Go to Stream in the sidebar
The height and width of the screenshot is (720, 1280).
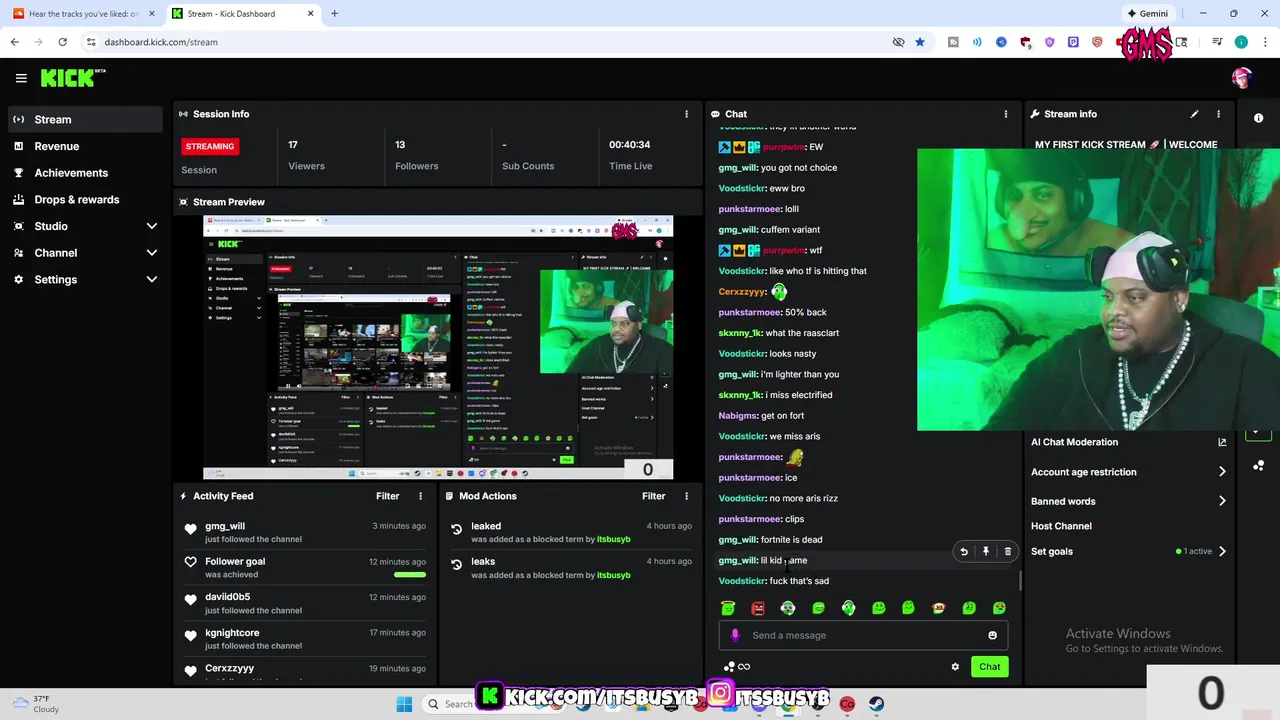85,119
